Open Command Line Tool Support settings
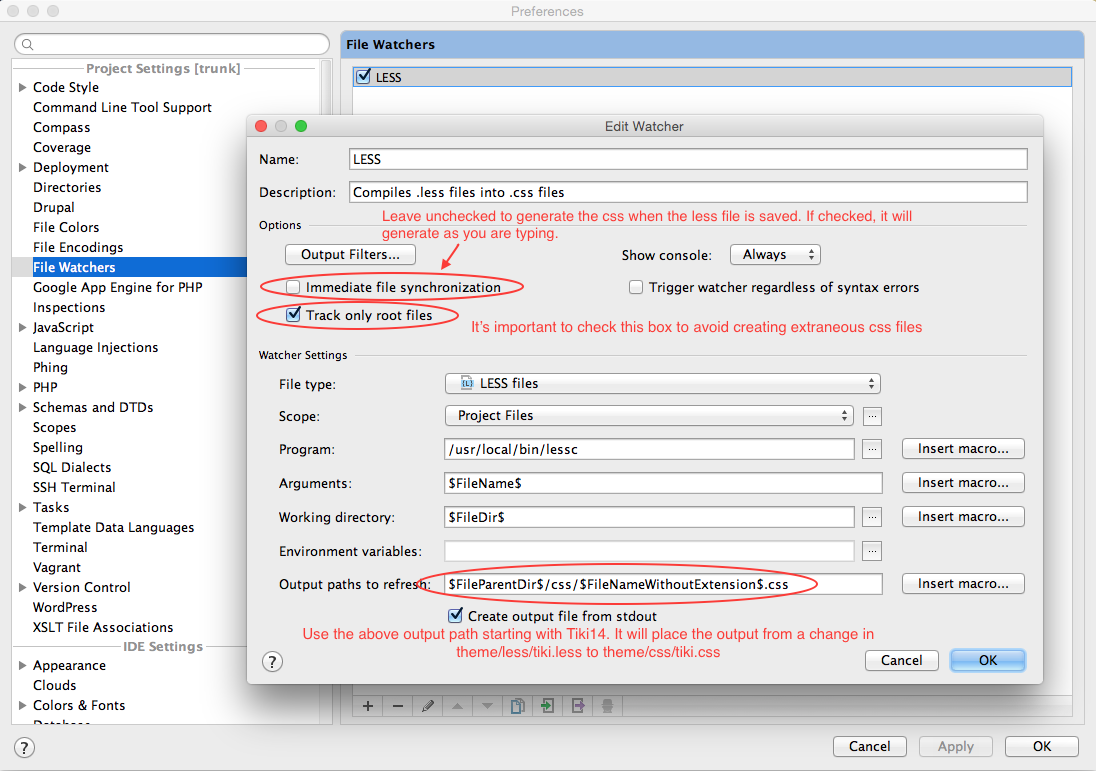The width and height of the screenshot is (1096, 771). tap(122, 107)
